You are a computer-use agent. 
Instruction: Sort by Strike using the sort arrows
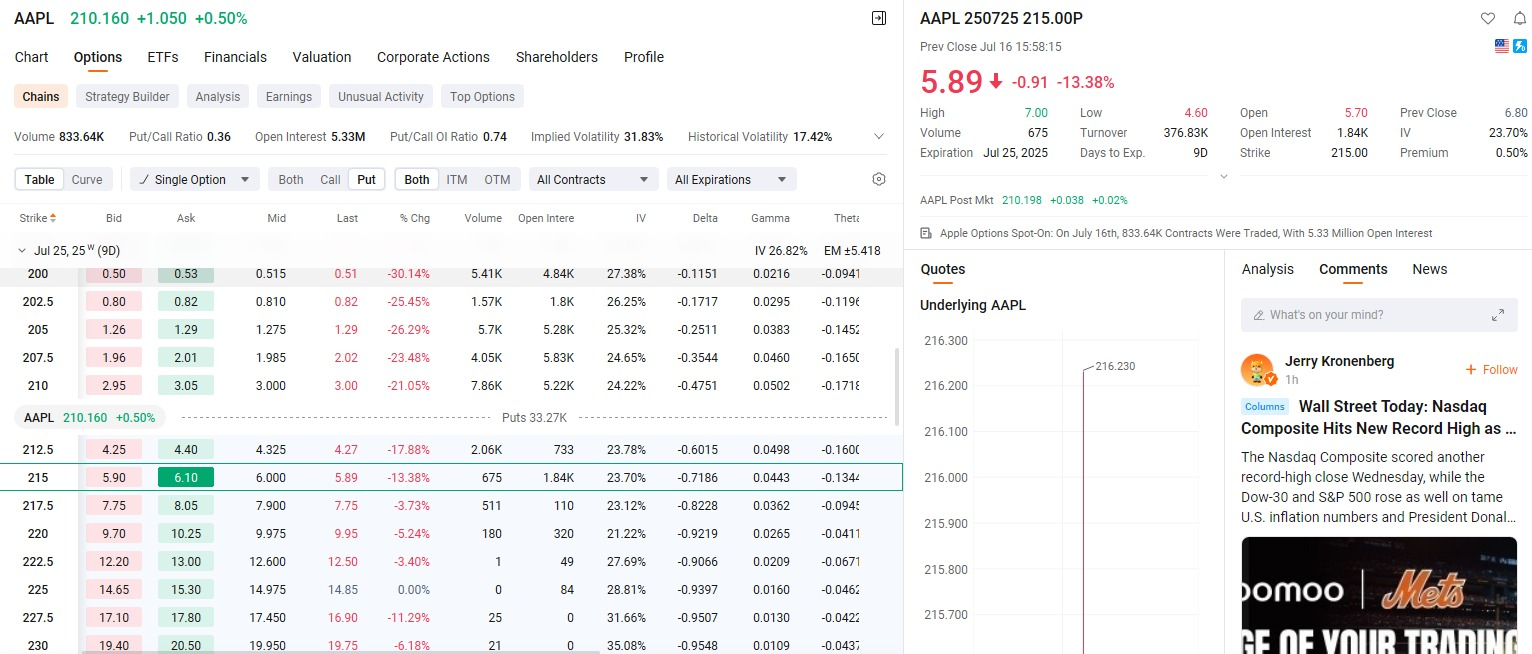click(53, 218)
